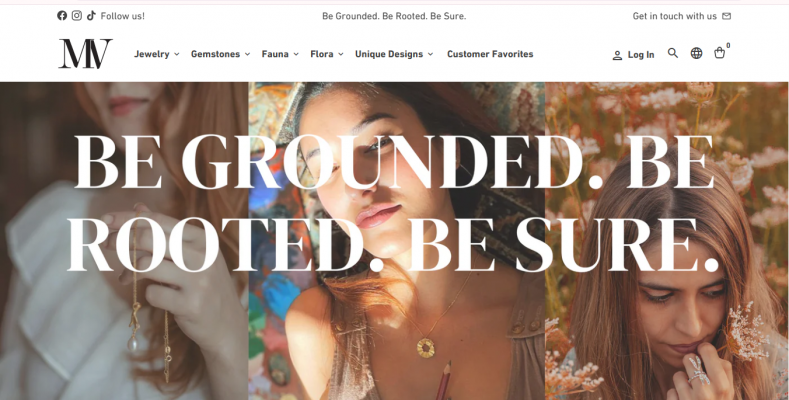The image size is (789, 400).
Task: Click the Log In person icon
Action: tap(617, 55)
